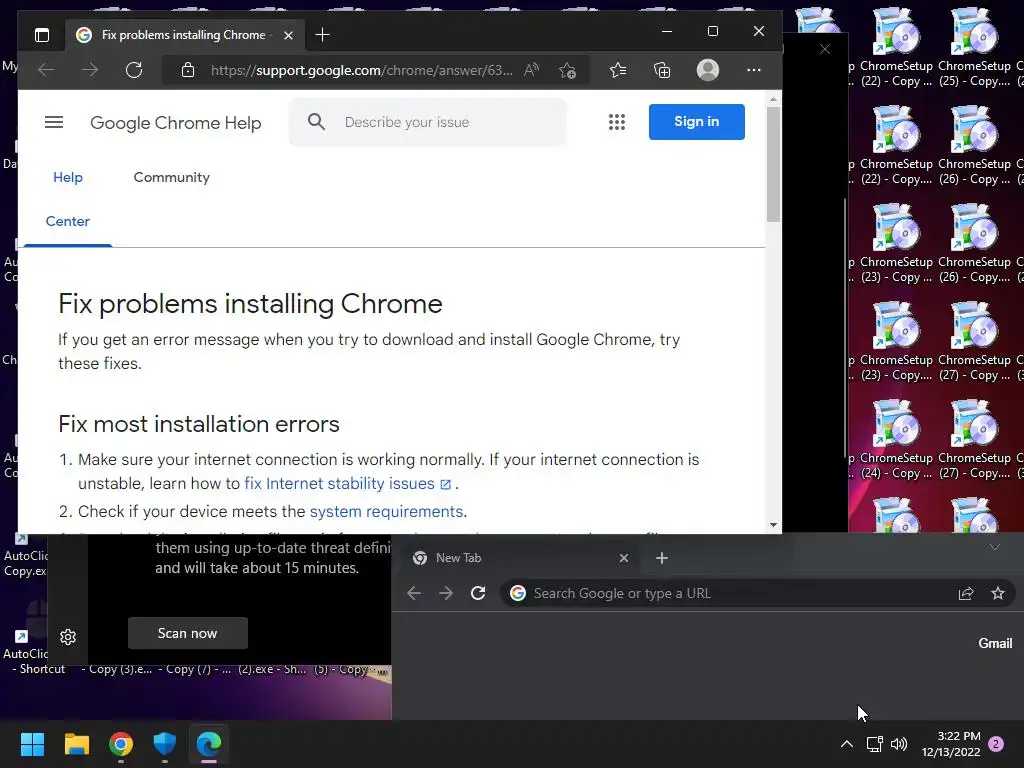Select ChromeSetup (22) - Copy top desktop icon
The image size is (1024, 768).
tap(896, 47)
